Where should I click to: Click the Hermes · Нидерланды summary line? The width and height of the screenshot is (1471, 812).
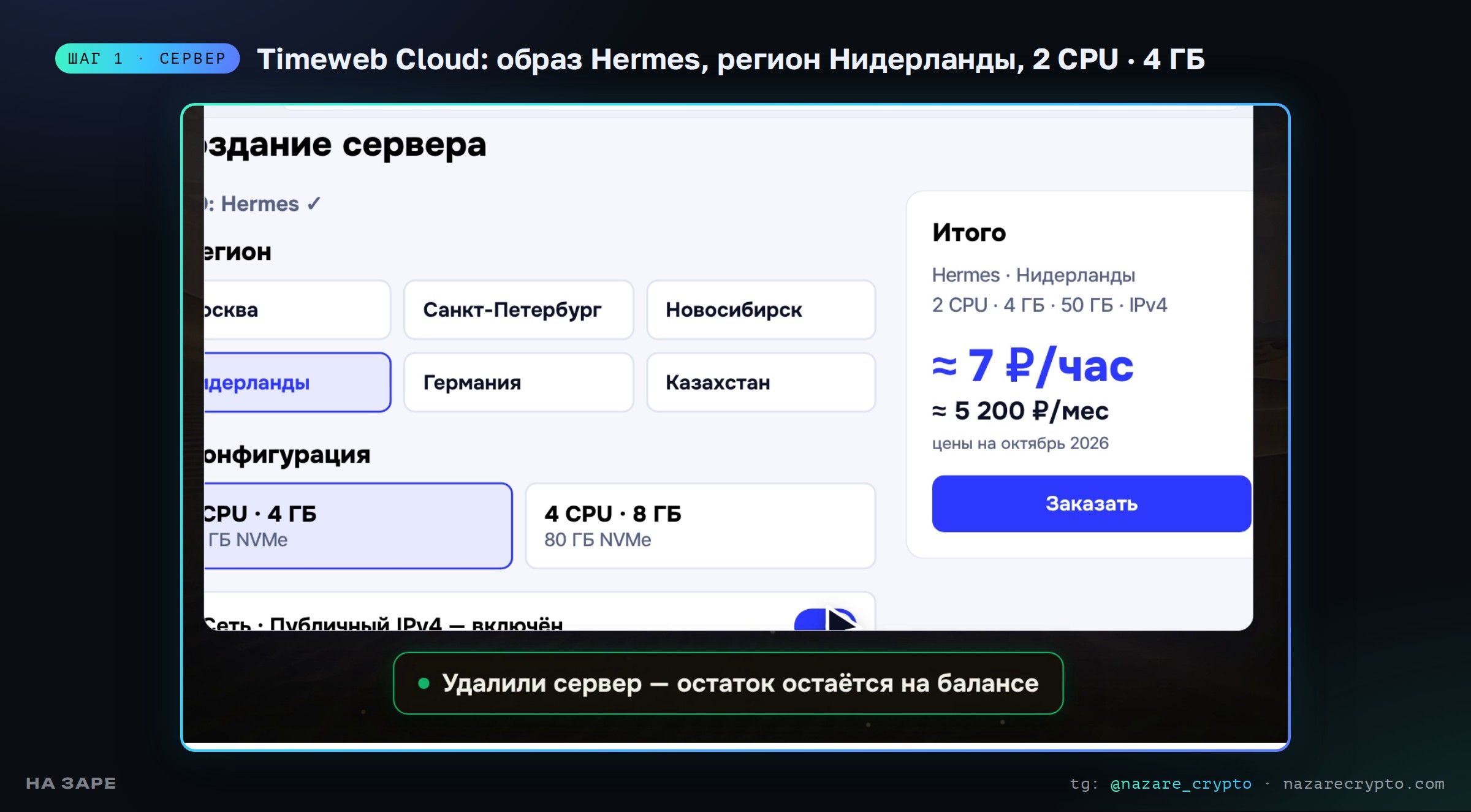click(x=1033, y=275)
